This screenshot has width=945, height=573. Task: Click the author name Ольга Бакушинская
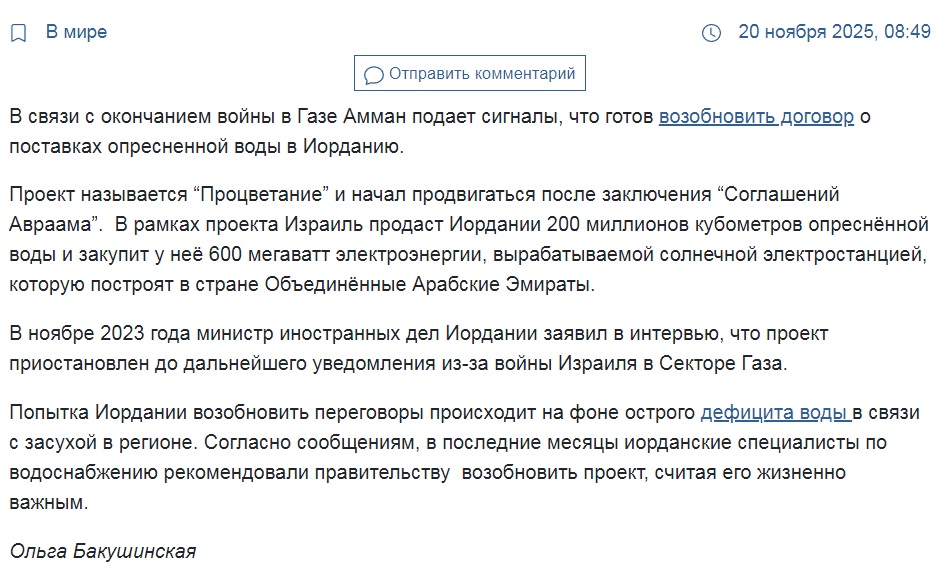(x=103, y=551)
